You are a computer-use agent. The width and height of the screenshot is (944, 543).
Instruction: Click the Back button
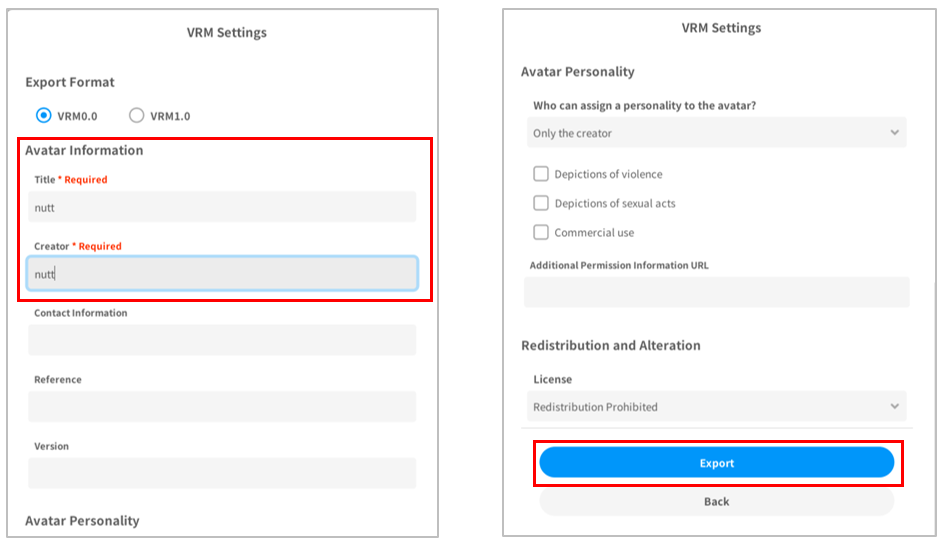click(x=716, y=501)
